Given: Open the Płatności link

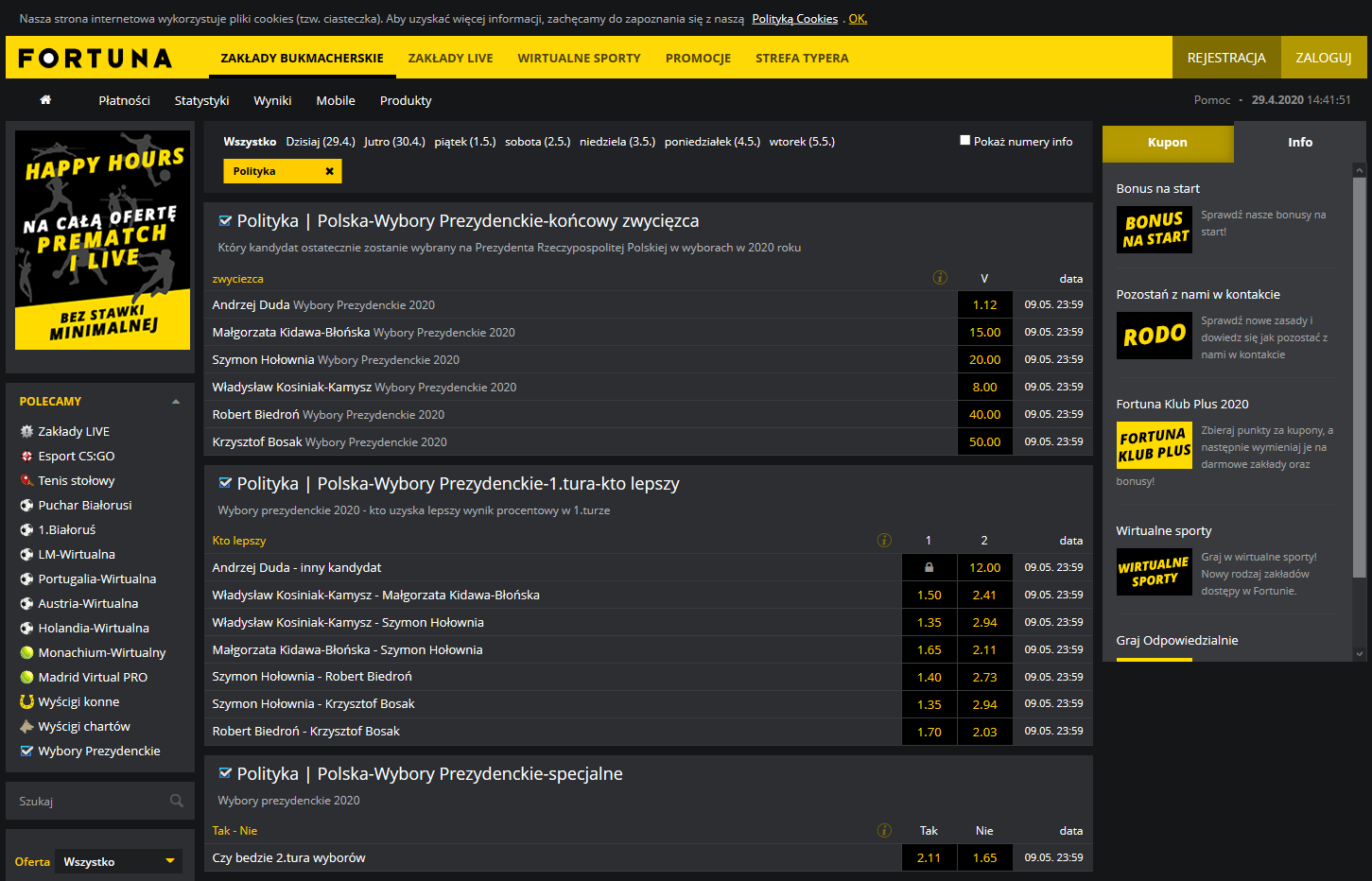Looking at the screenshot, I should coord(124,100).
